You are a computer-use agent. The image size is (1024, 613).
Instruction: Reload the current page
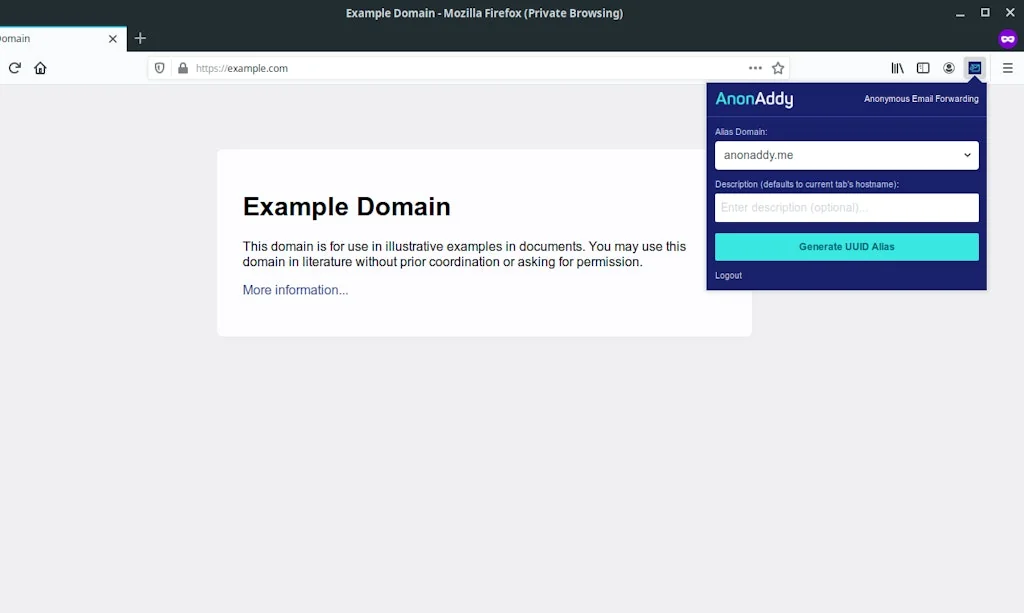pyautogui.click(x=14, y=68)
